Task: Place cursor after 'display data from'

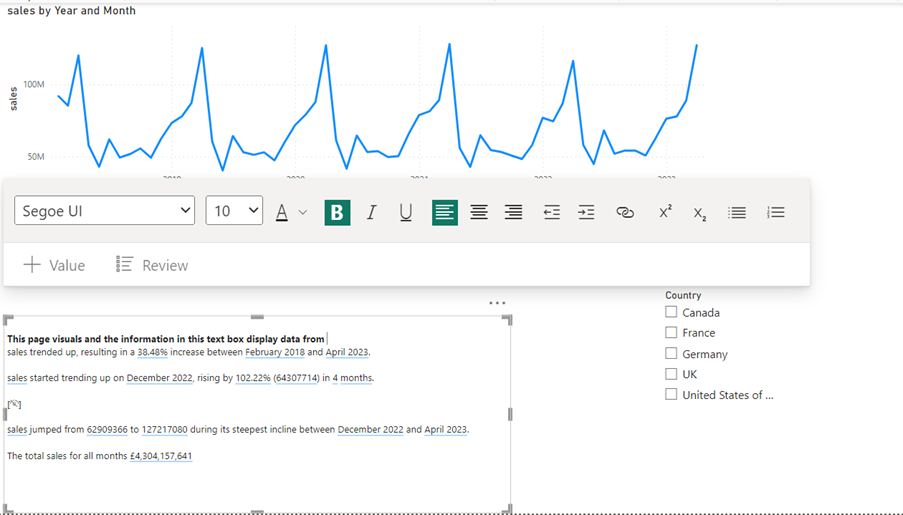Action: click(326, 339)
